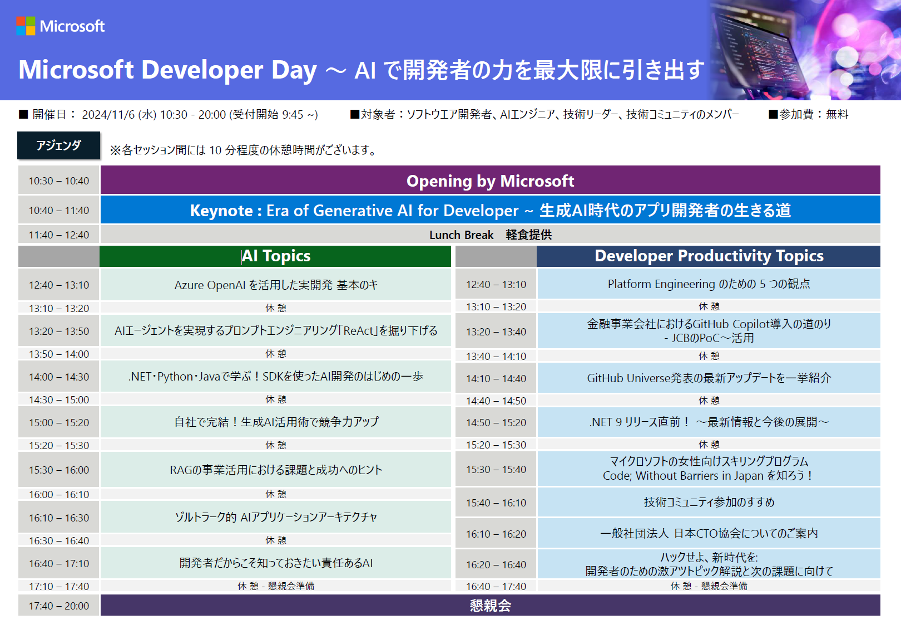Open session 開発者だからこそ知っておきたい責任あるAI
902x624 pixels.
click(x=276, y=563)
